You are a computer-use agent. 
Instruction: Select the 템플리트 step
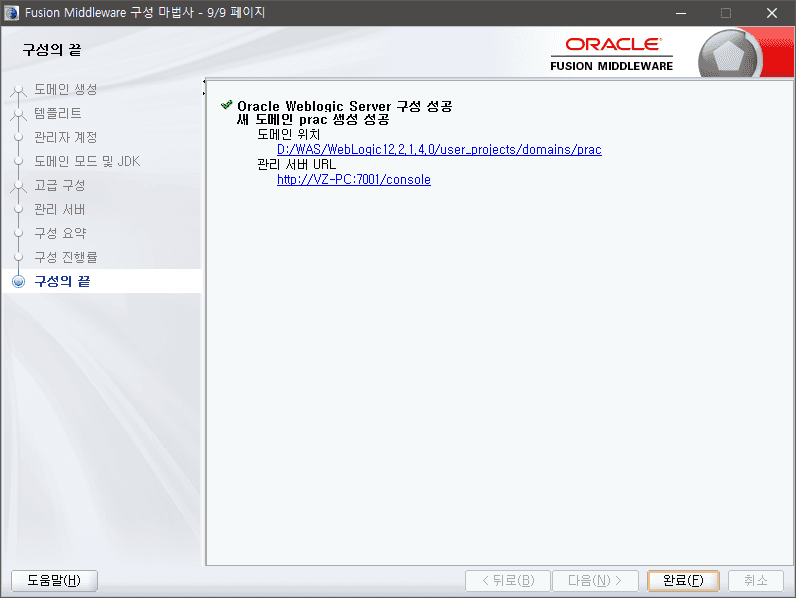coord(58,113)
